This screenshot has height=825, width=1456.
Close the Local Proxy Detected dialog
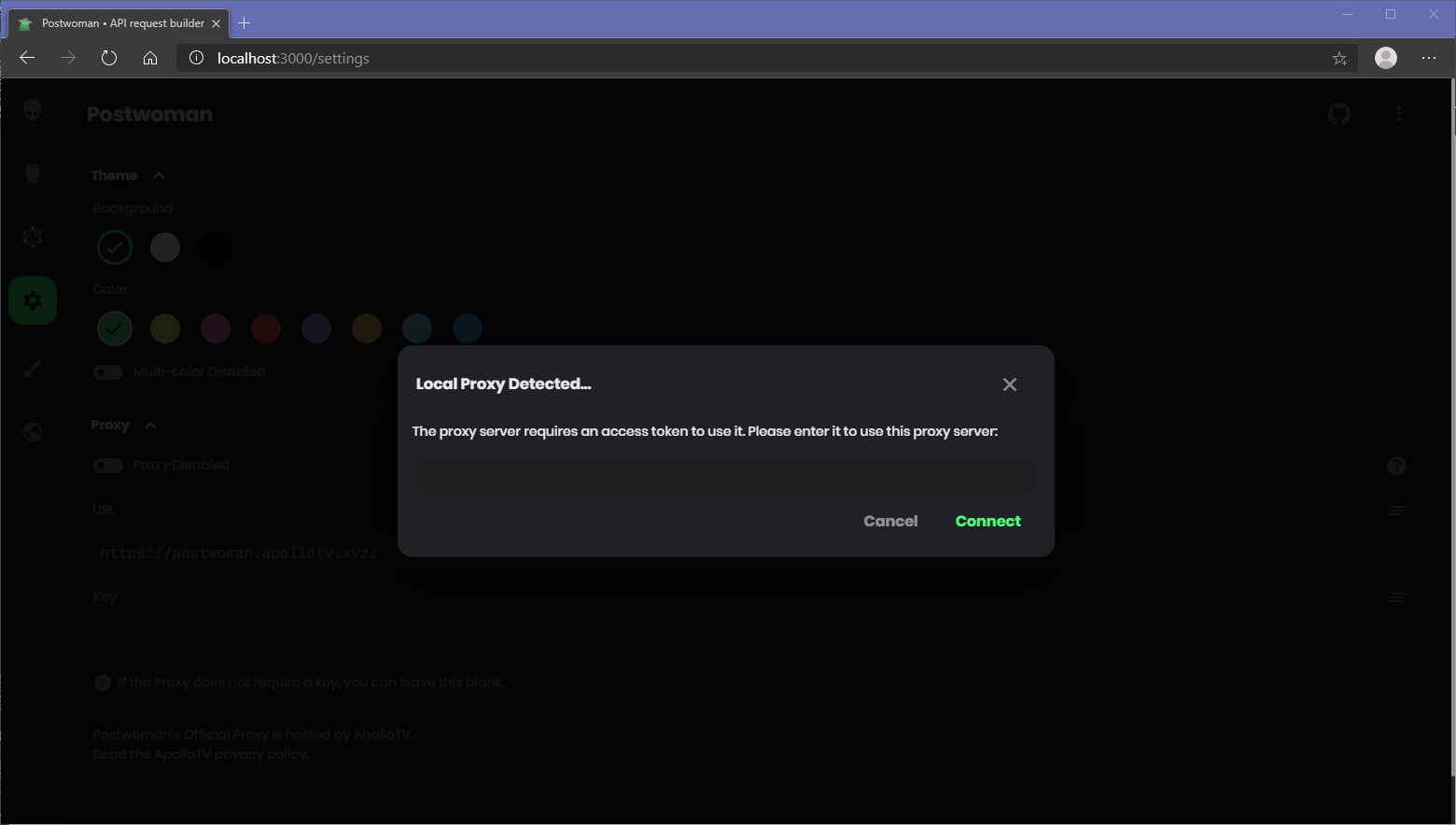(1009, 385)
